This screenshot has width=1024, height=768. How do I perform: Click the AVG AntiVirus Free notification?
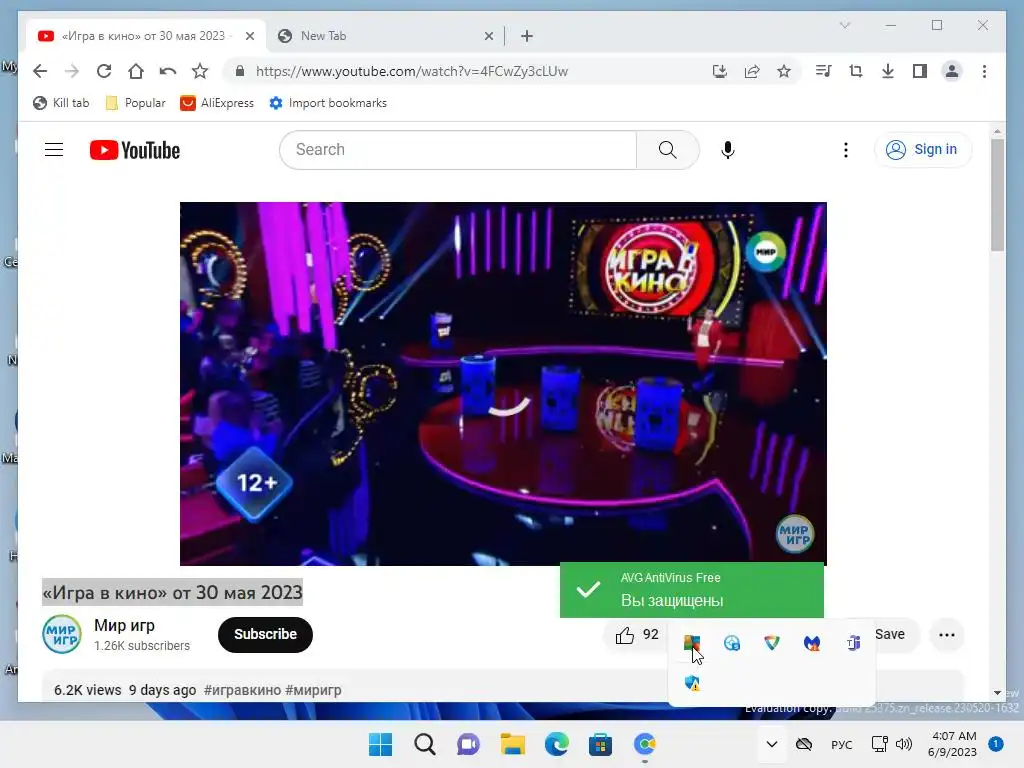pos(692,590)
